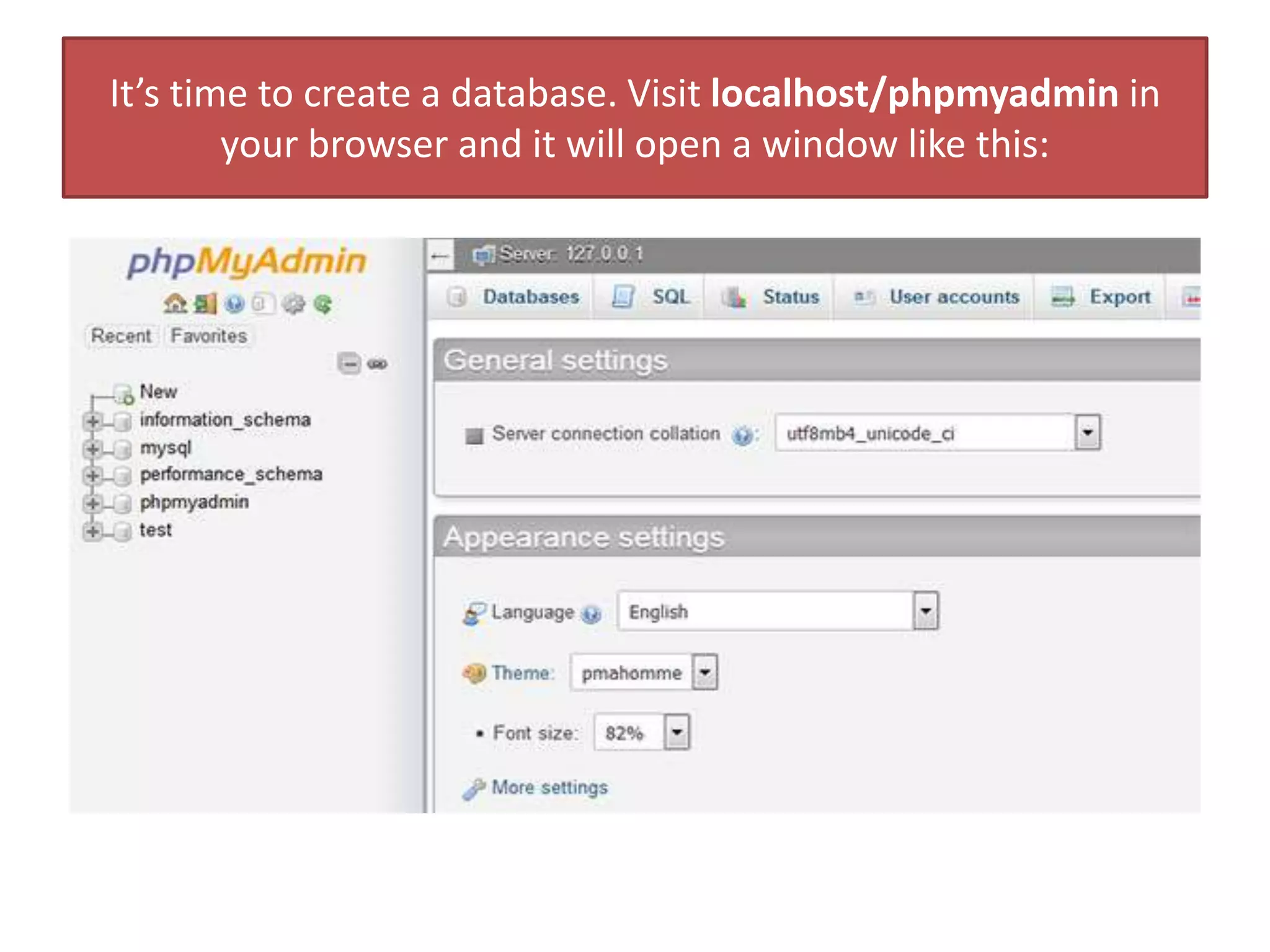This screenshot has height=952, width=1270.
Task: Click the test database cylinder icon
Action: [x=123, y=531]
